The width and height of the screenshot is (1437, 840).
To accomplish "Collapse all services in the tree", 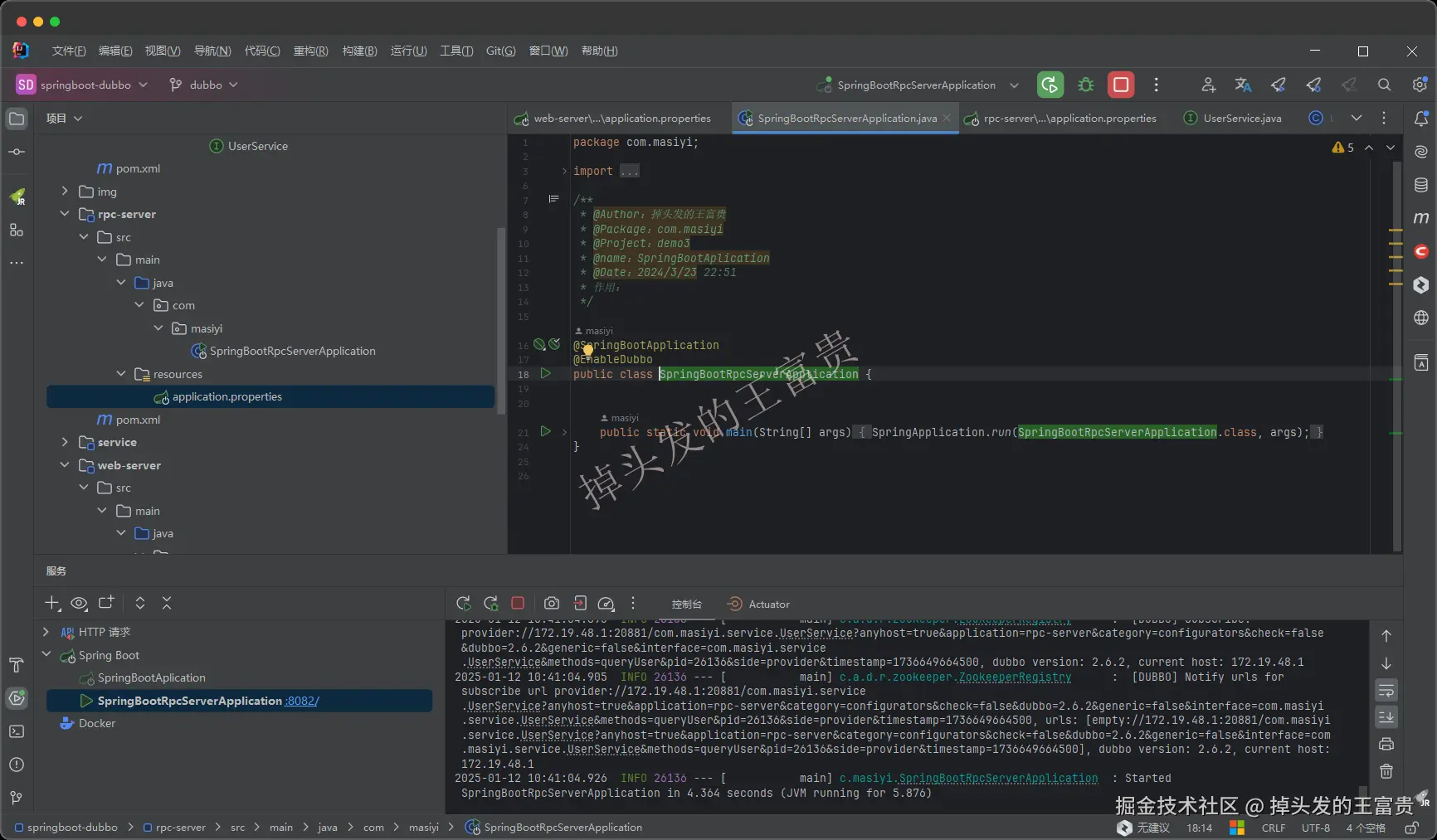I will click(x=167, y=603).
